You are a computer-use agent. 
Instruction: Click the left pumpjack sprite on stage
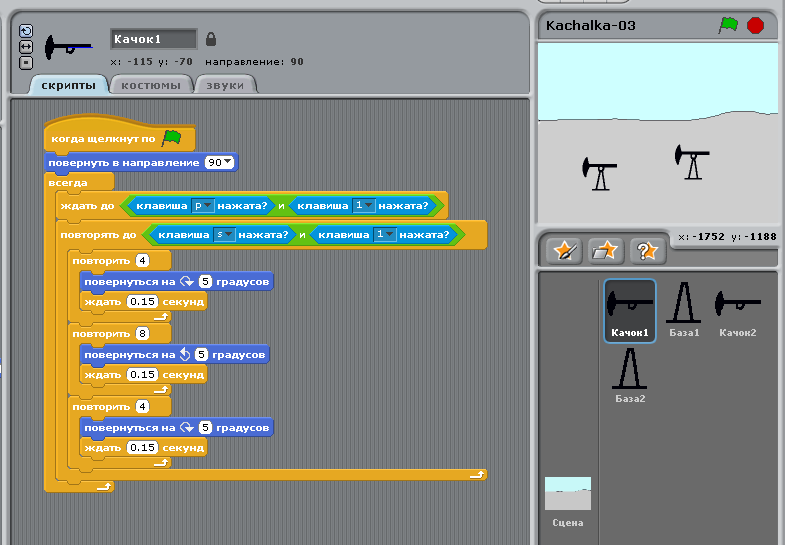pos(600,174)
